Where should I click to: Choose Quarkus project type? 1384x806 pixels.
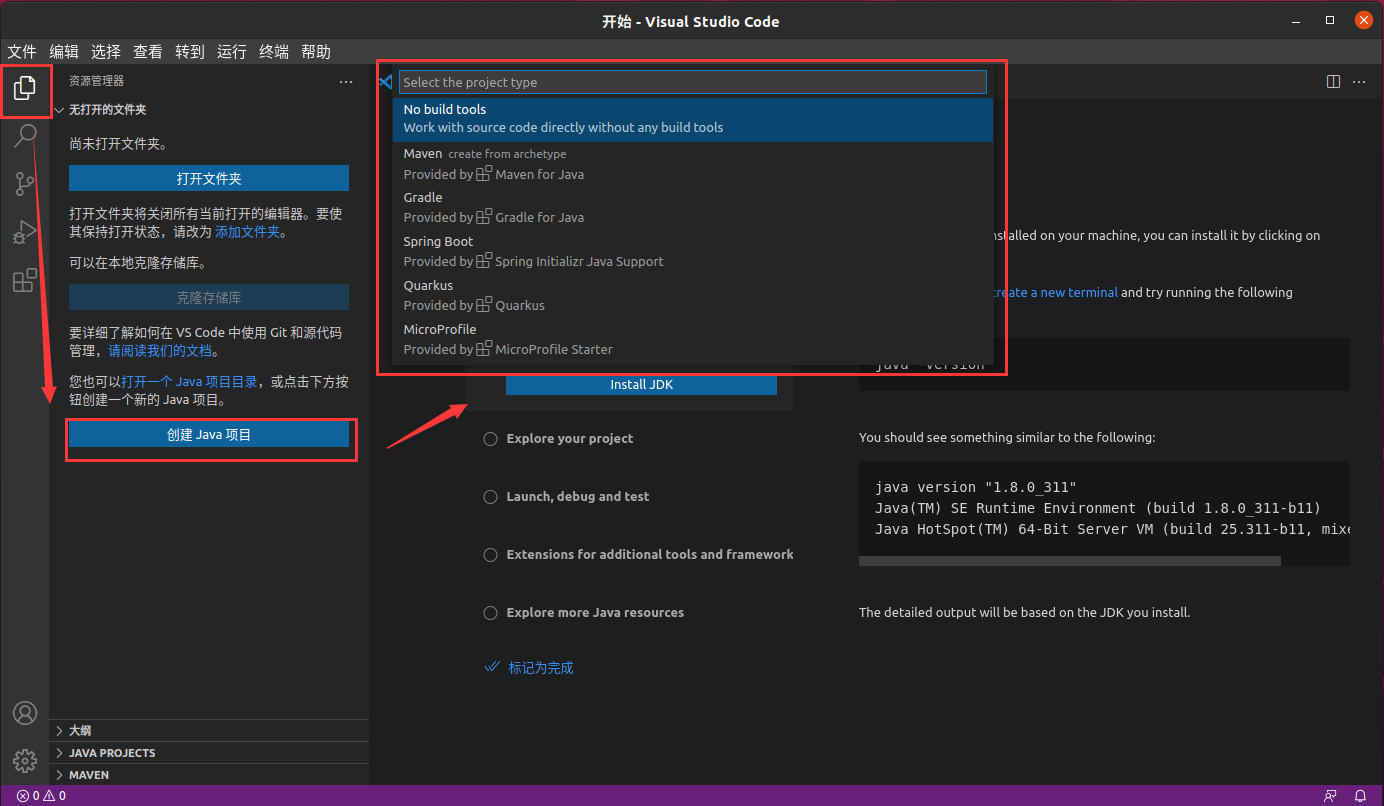coord(693,295)
